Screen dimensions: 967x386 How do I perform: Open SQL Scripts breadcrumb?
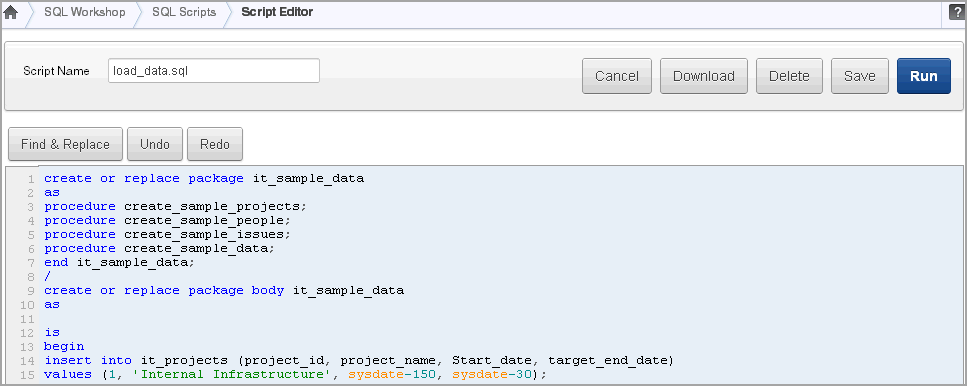pyautogui.click(x=184, y=12)
